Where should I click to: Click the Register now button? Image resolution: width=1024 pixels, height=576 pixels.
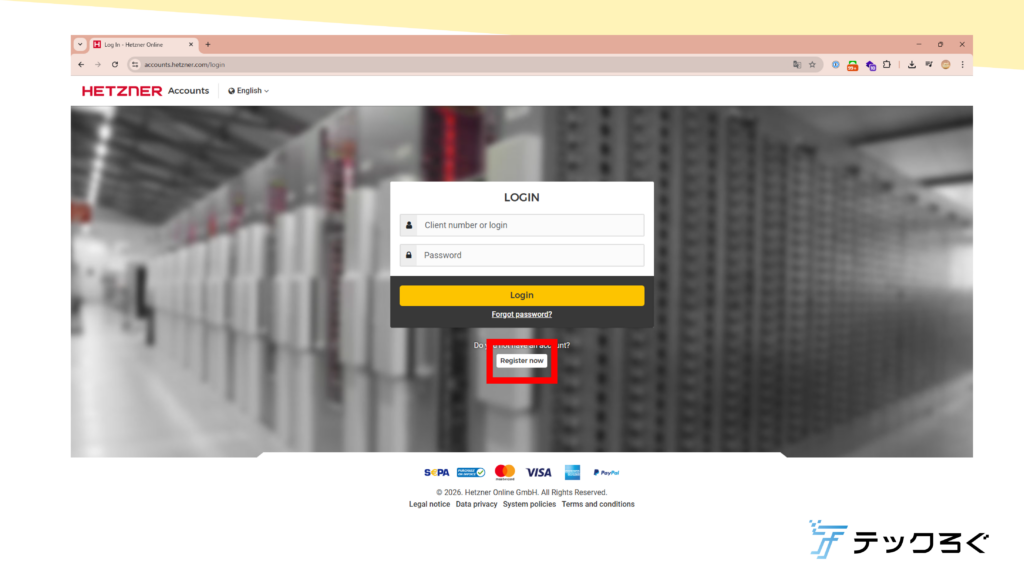[x=522, y=360]
